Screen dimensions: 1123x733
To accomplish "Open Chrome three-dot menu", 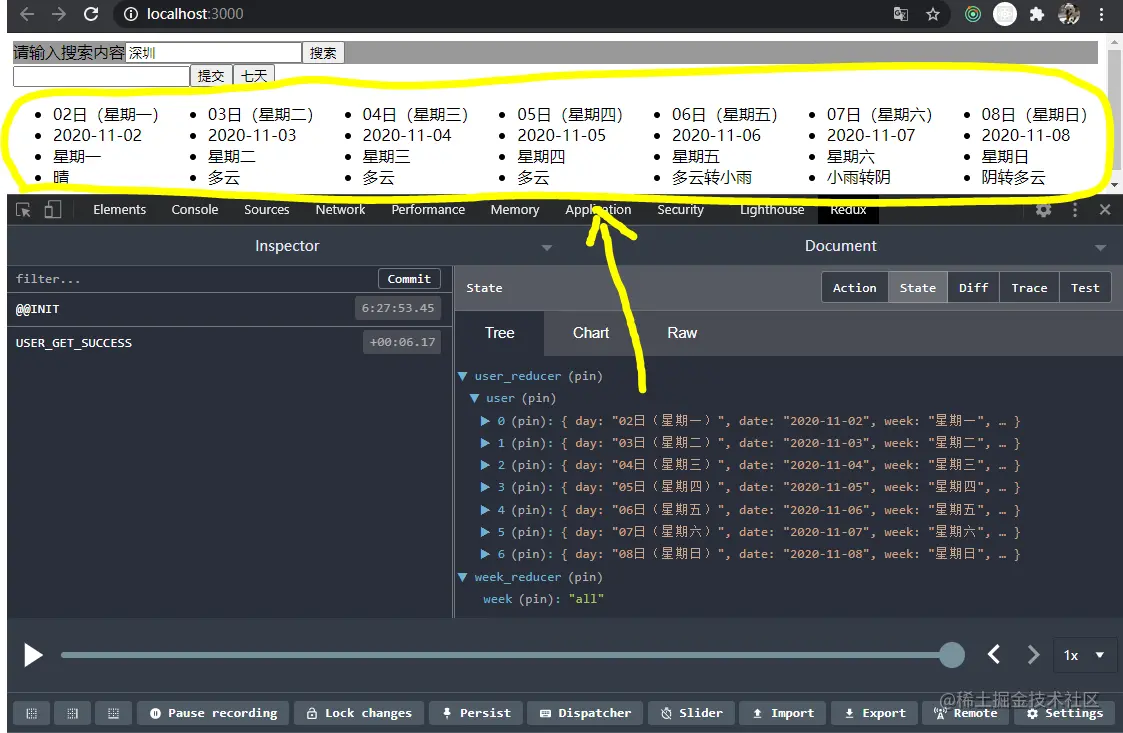I will click(1102, 14).
